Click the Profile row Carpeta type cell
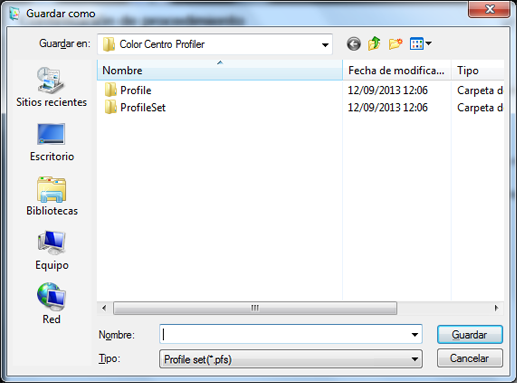Viewport: 517px width, 383px height. [x=480, y=90]
